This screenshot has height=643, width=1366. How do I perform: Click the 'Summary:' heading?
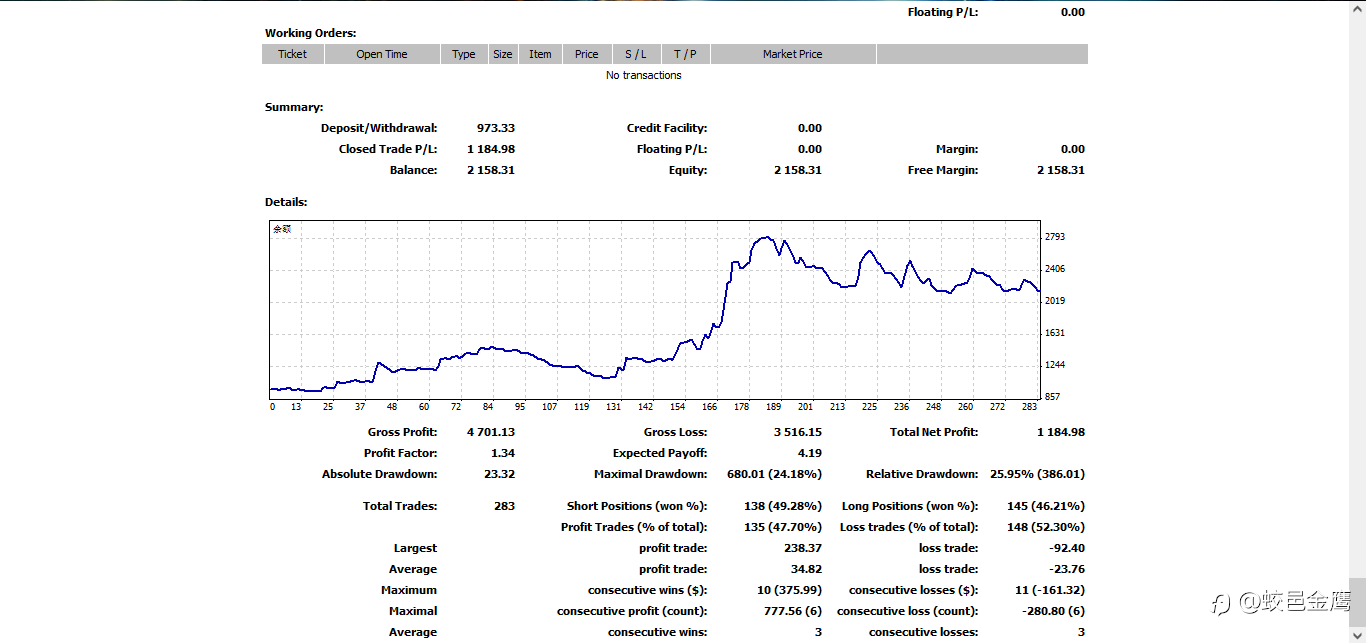coord(294,107)
